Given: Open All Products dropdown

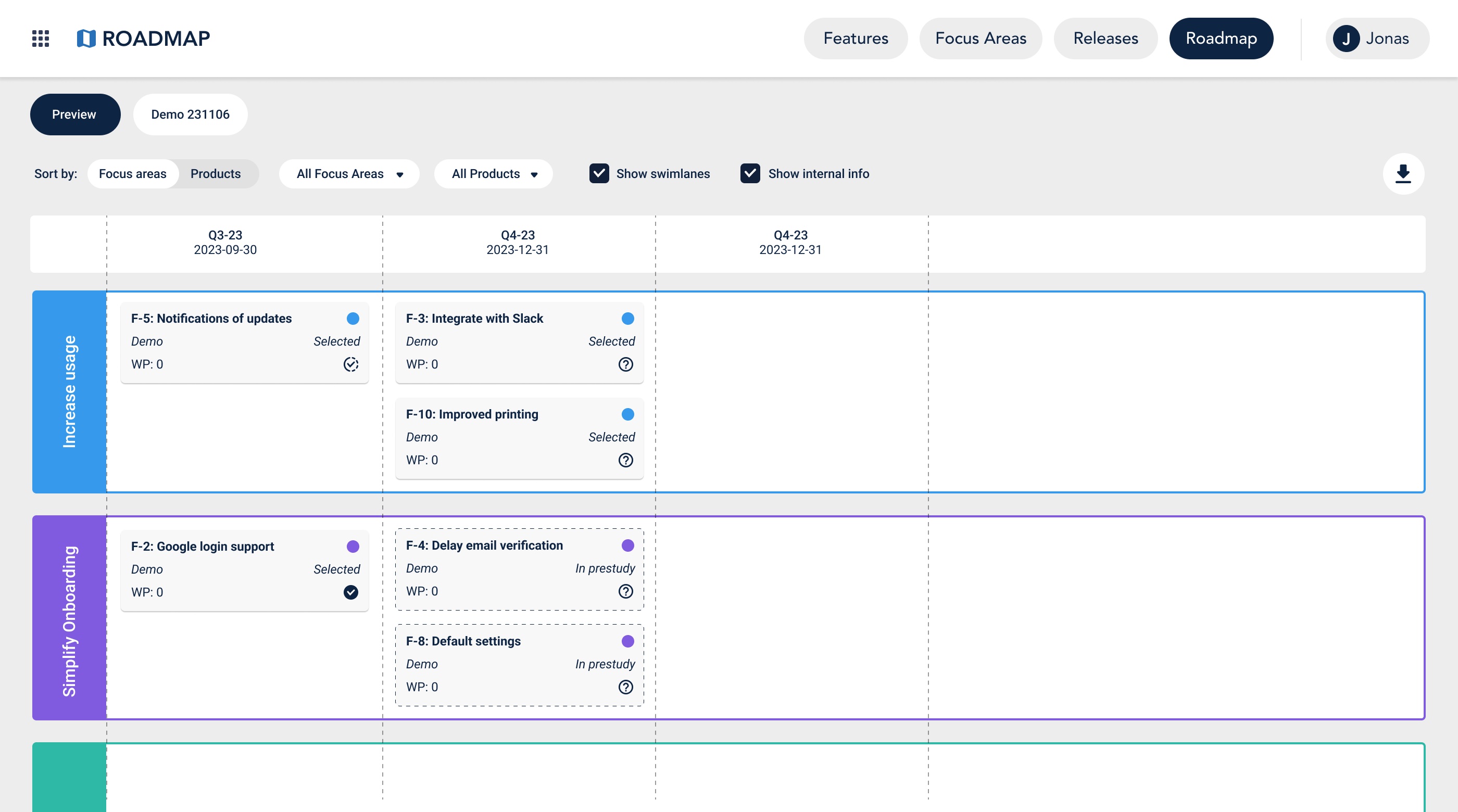Looking at the screenshot, I should (494, 174).
